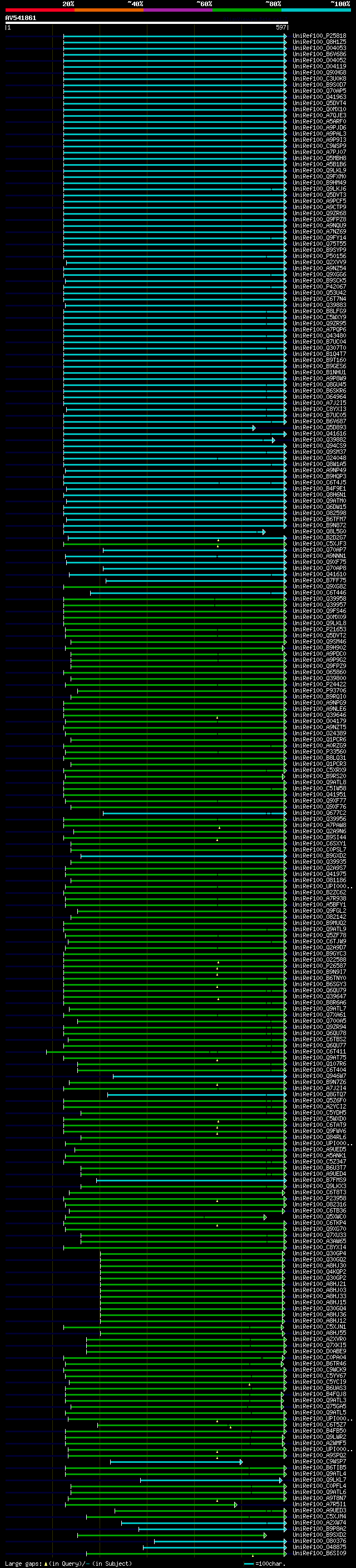The width and height of the screenshot is (356, 1568).
Task: Select the UniRef100_C9WSP9 label
Action: [x=319, y=146]
